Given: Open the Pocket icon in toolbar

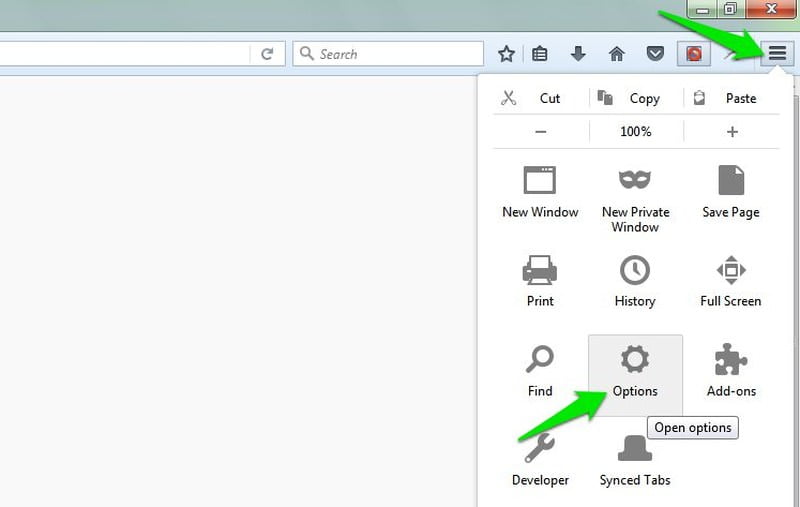Looking at the screenshot, I should [655, 54].
